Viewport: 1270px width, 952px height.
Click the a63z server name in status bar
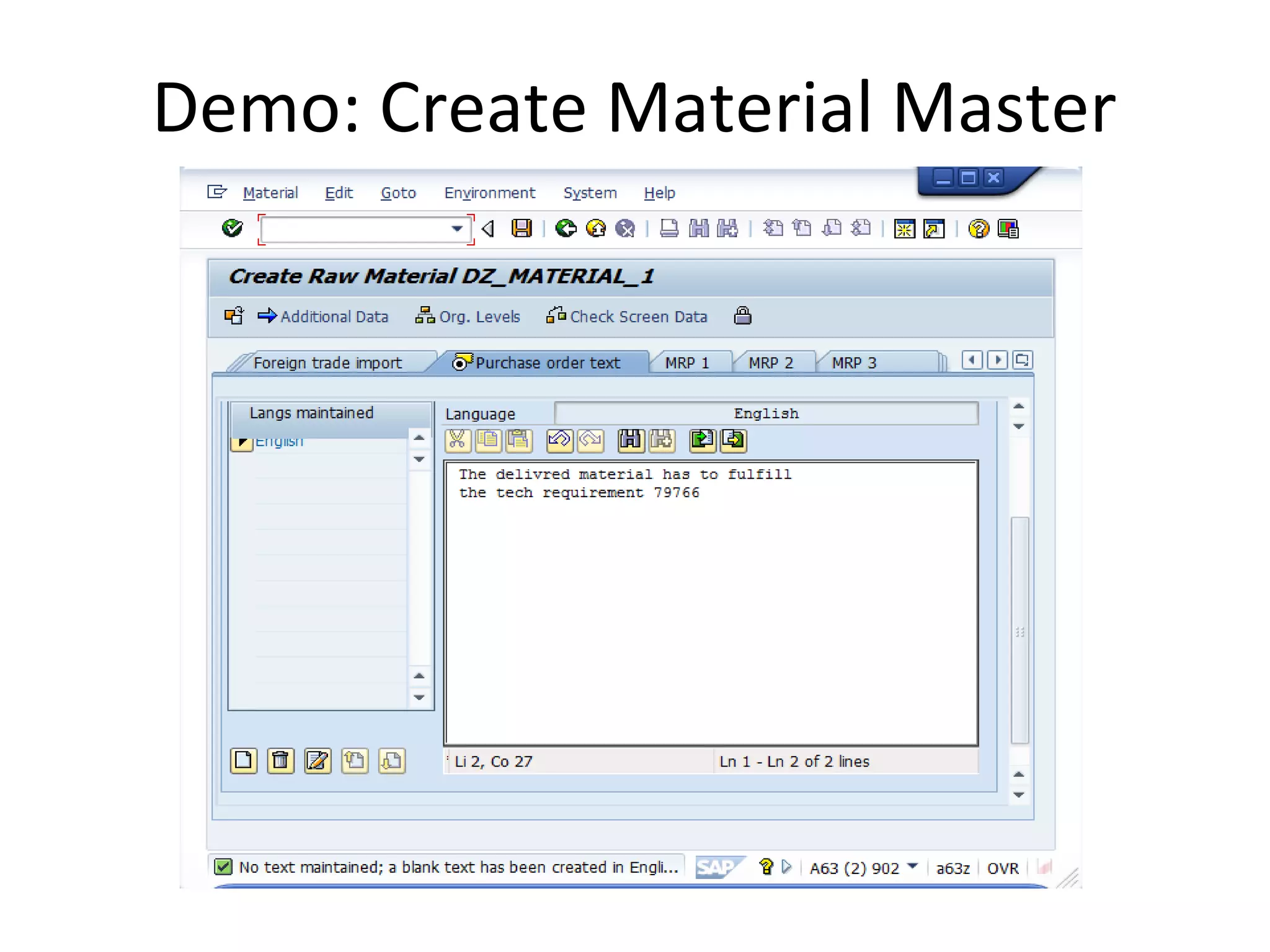(x=953, y=868)
